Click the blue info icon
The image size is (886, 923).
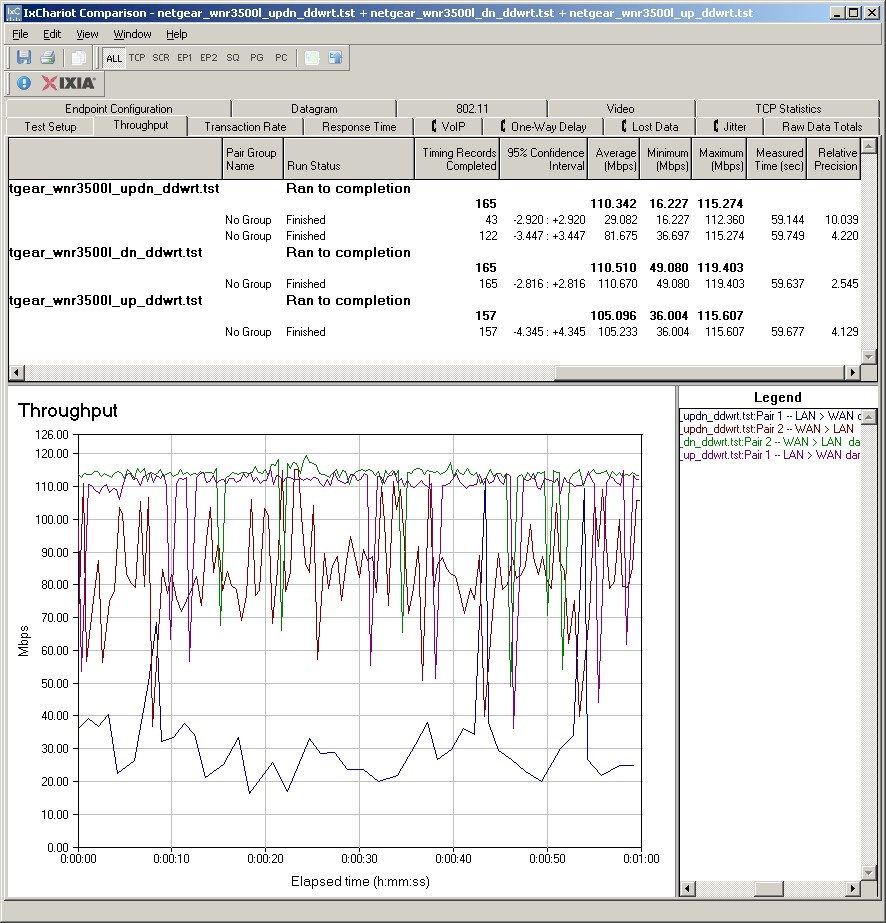(24, 84)
